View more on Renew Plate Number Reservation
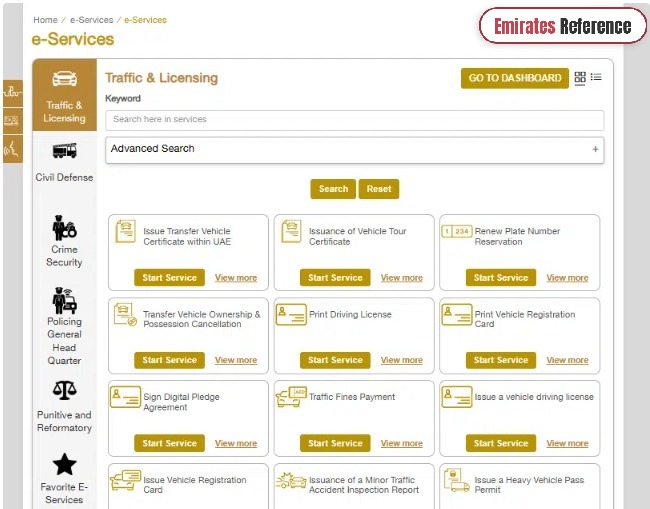Image resolution: width=650 pixels, height=509 pixels. (x=568, y=278)
